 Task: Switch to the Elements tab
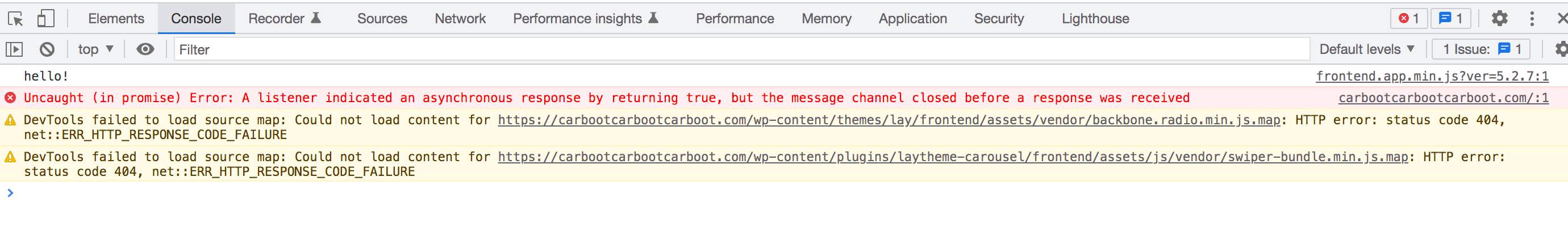coord(116,19)
